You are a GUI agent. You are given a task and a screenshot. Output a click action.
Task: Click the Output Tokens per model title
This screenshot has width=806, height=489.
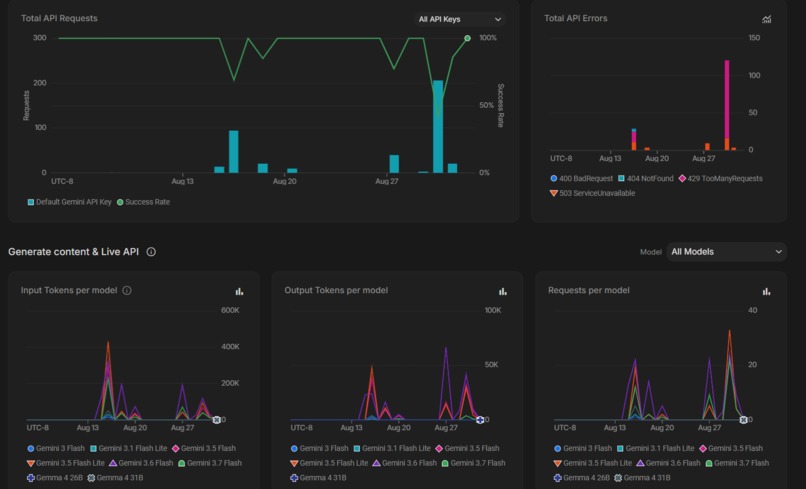[336, 290]
